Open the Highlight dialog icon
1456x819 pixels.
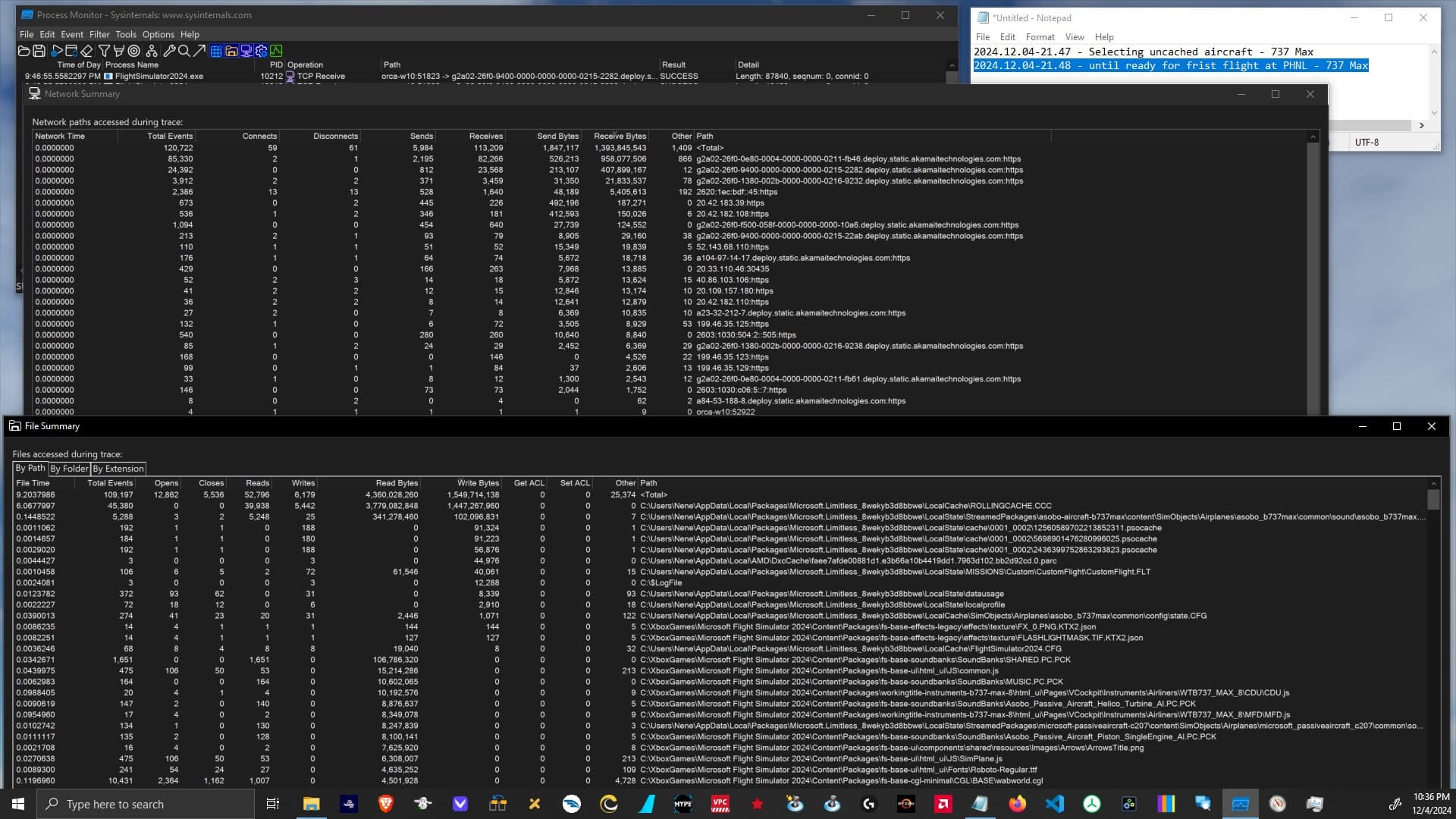[x=119, y=51]
